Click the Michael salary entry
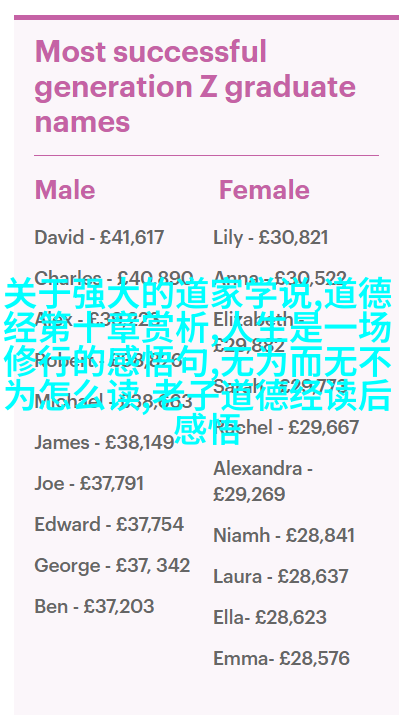Screen dimensions: 414x715 point(113,401)
